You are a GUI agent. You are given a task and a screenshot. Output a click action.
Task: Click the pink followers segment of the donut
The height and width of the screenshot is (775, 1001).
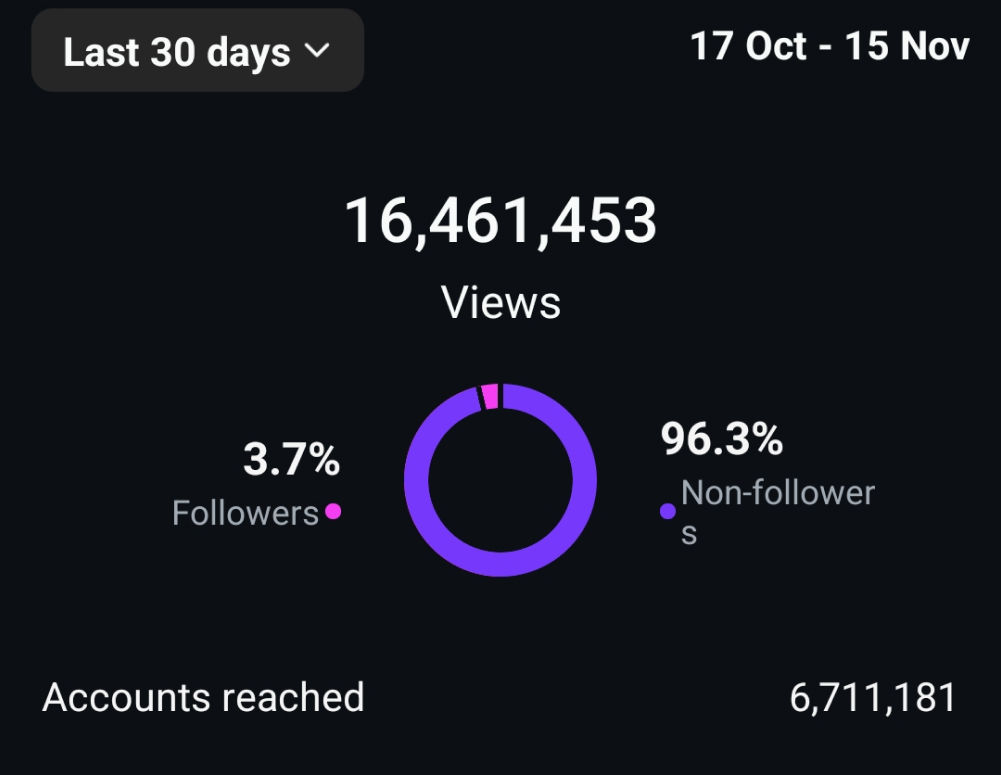[x=489, y=397]
